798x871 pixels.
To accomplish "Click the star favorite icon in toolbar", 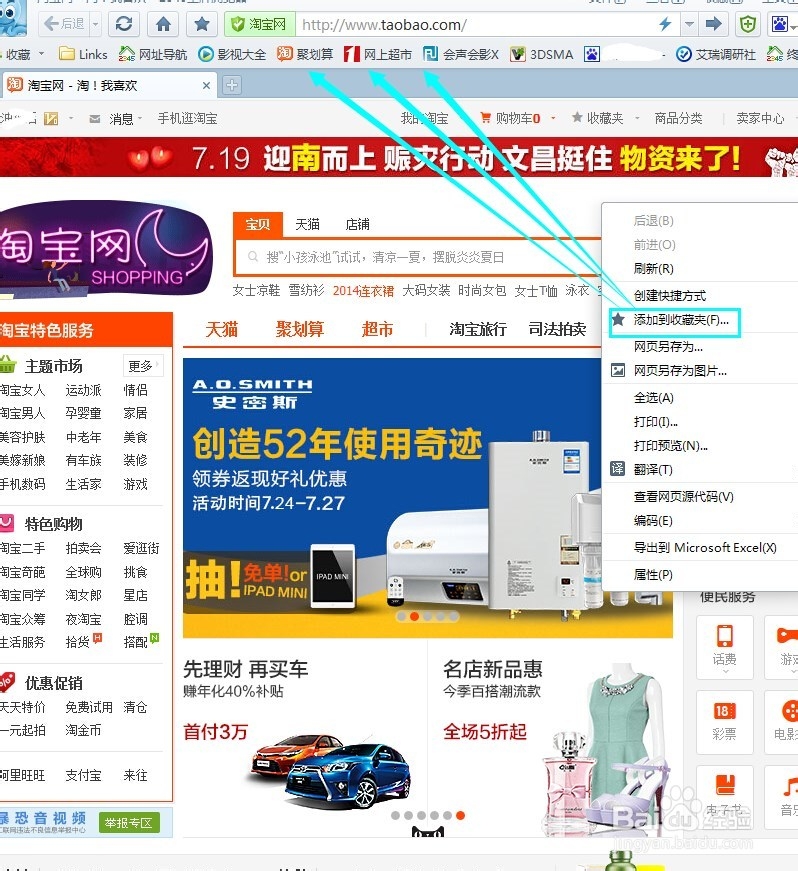I will [x=202, y=24].
